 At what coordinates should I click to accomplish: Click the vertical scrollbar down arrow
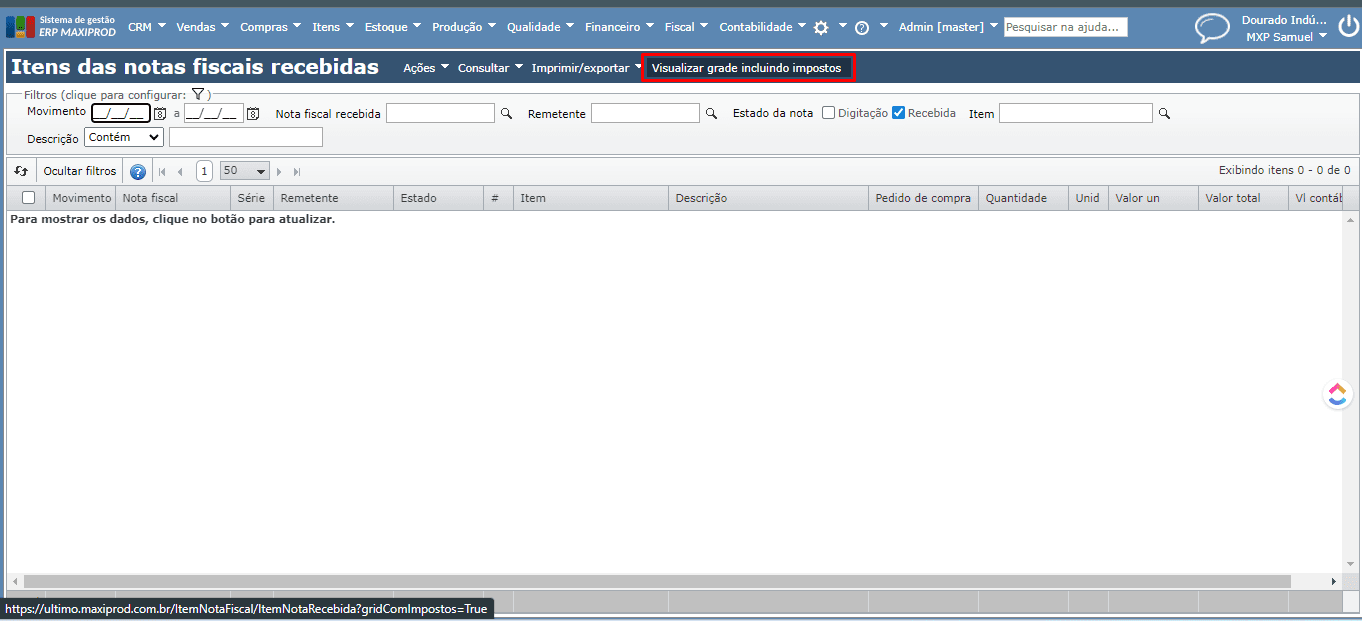(1351, 566)
